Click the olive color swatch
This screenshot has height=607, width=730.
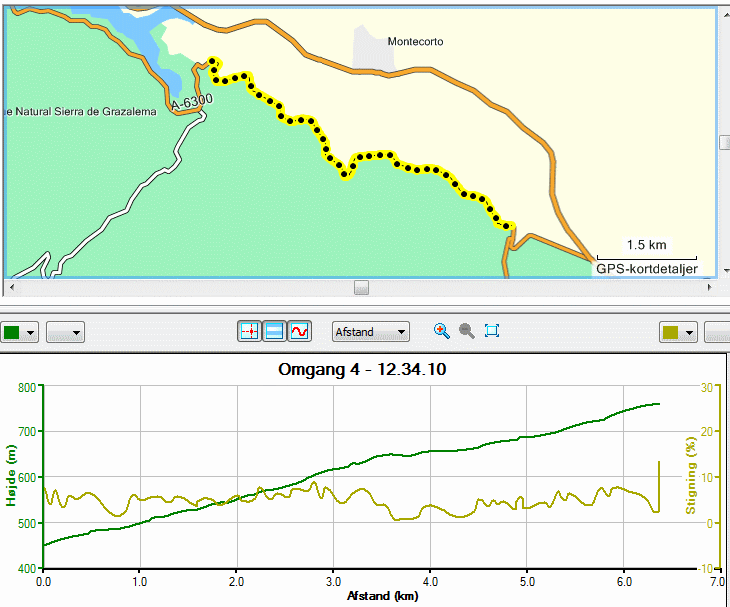(x=670, y=332)
